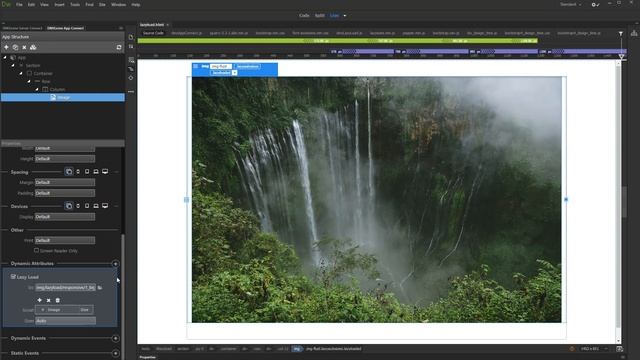Open the Margin dropdown
The image size is (640, 360).
pyautogui.click(x=65, y=182)
